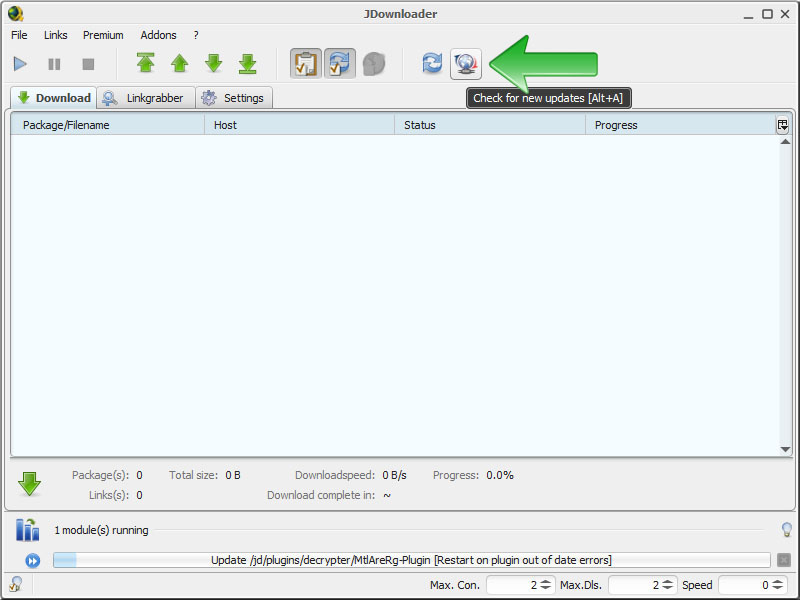Image resolution: width=800 pixels, height=600 pixels.
Task: Open the File menu
Action: pos(19,35)
